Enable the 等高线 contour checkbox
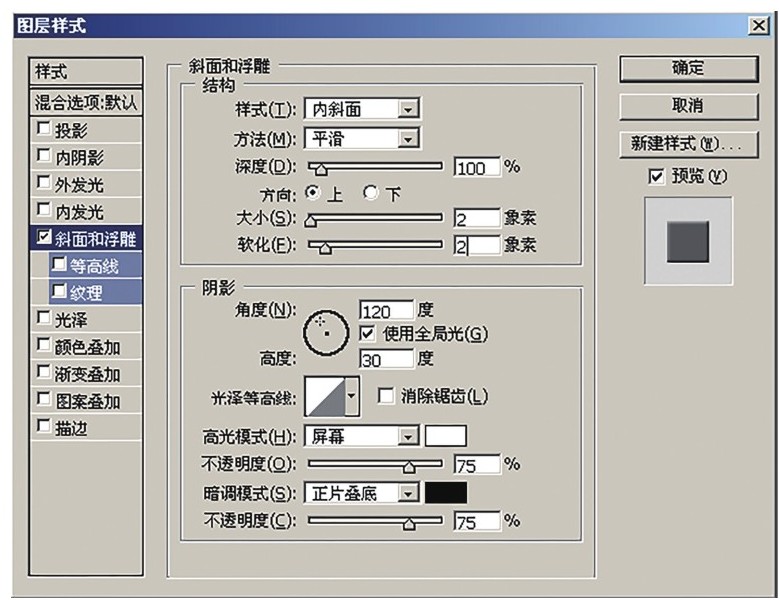Screen dimensions: 780x600 59,264
